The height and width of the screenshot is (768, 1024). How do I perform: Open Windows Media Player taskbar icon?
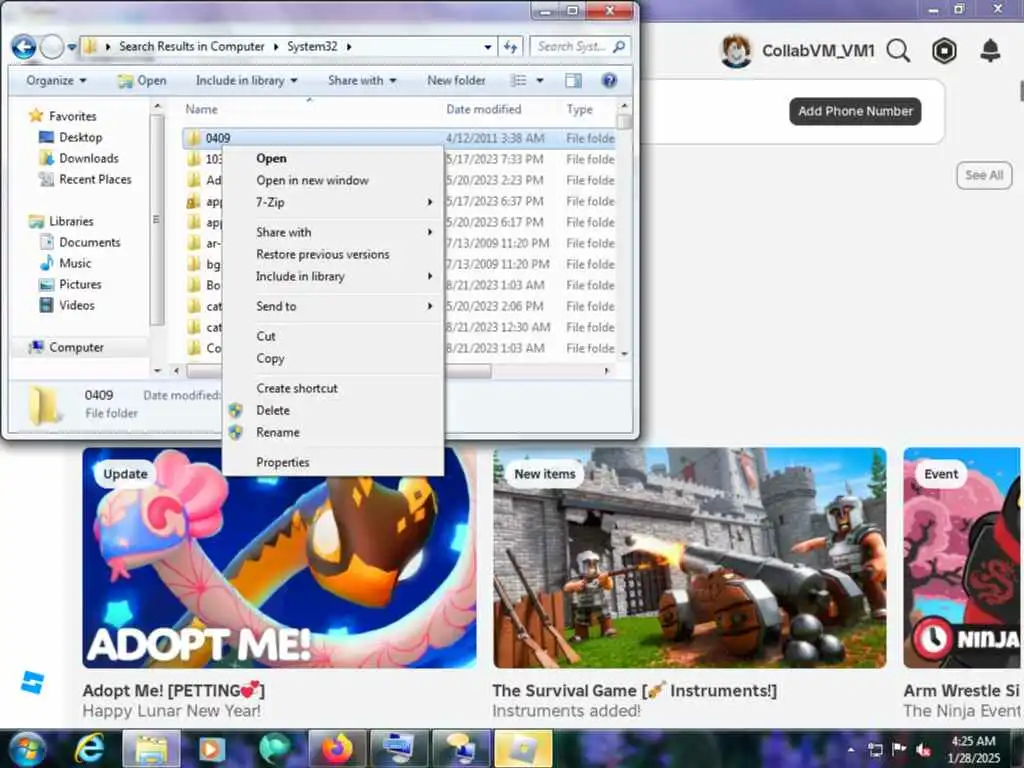(212, 749)
